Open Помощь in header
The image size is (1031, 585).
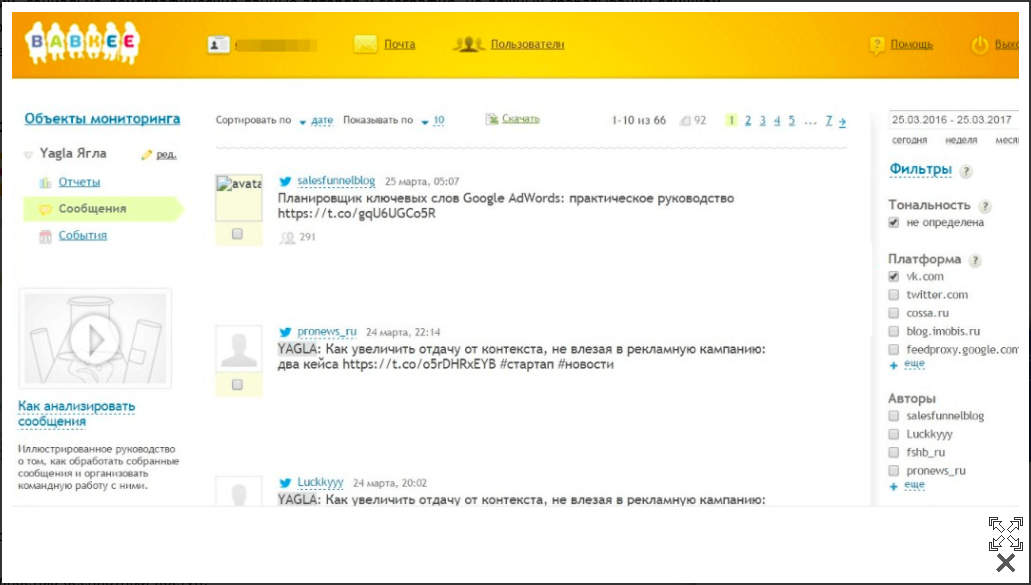[x=911, y=45]
